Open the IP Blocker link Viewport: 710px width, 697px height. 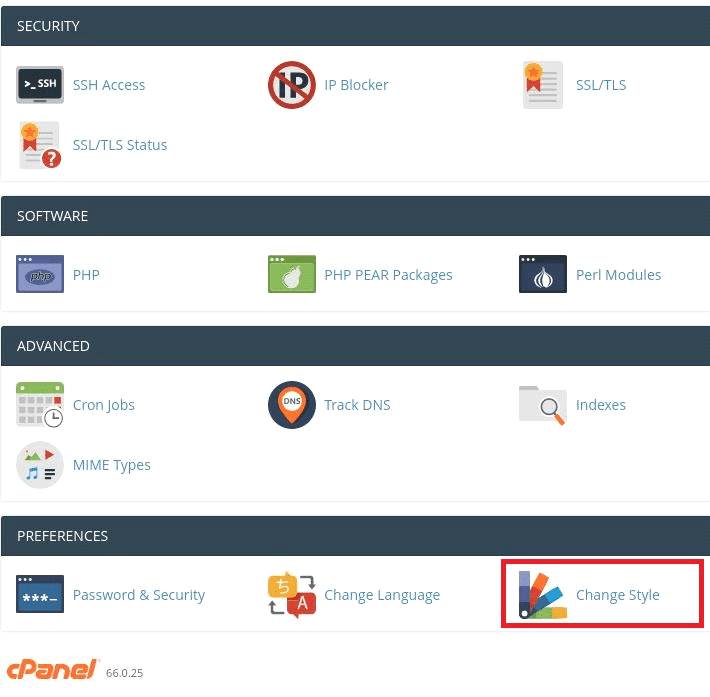coord(356,85)
